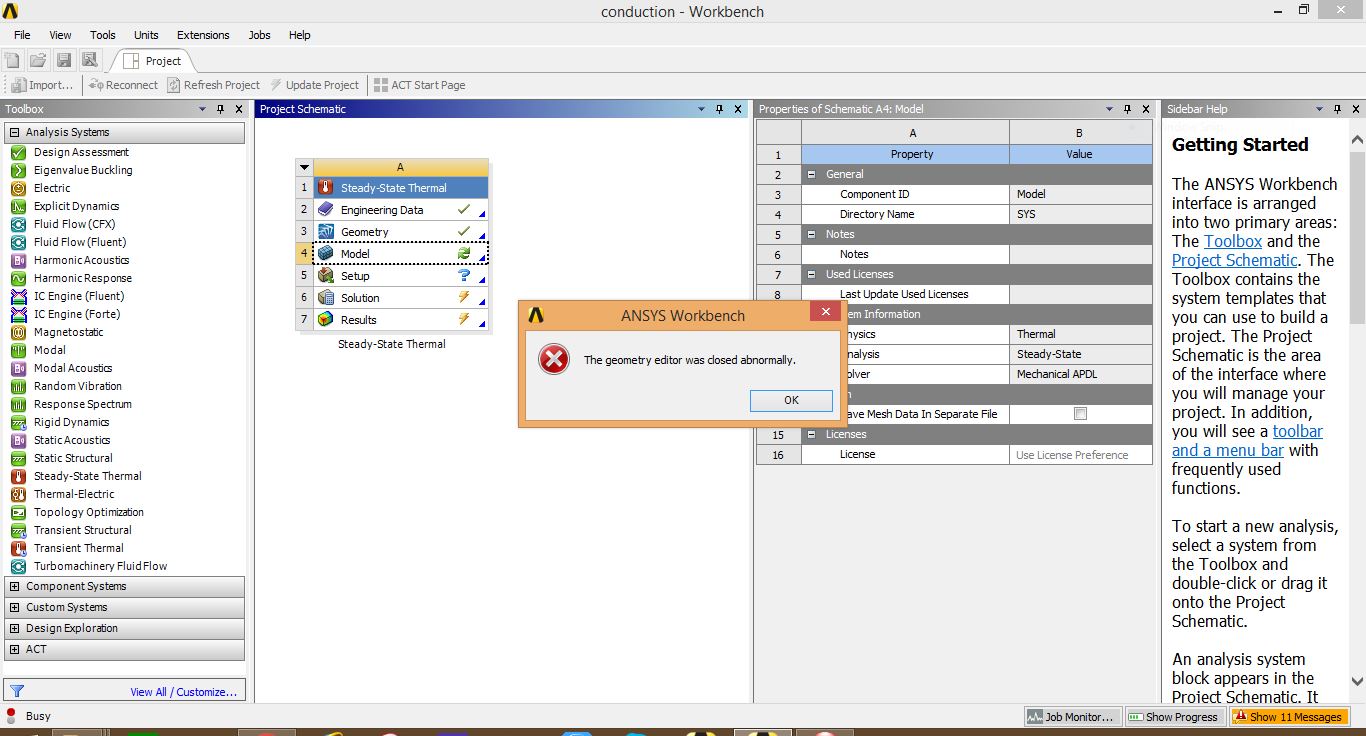Select Turbomachinery Fluid Flow system
The width and height of the screenshot is (1366, 736).
point(101,566)
